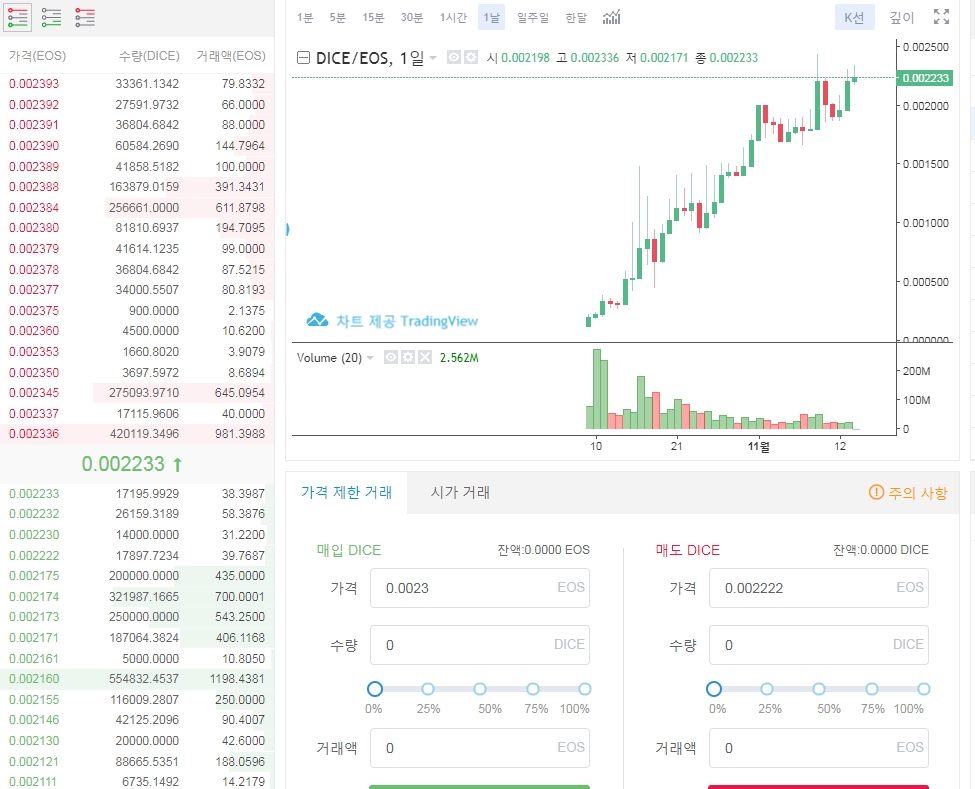This screenshot has height=789, width=975.
Task: Set buy slider to 75%
Action: 533,689
